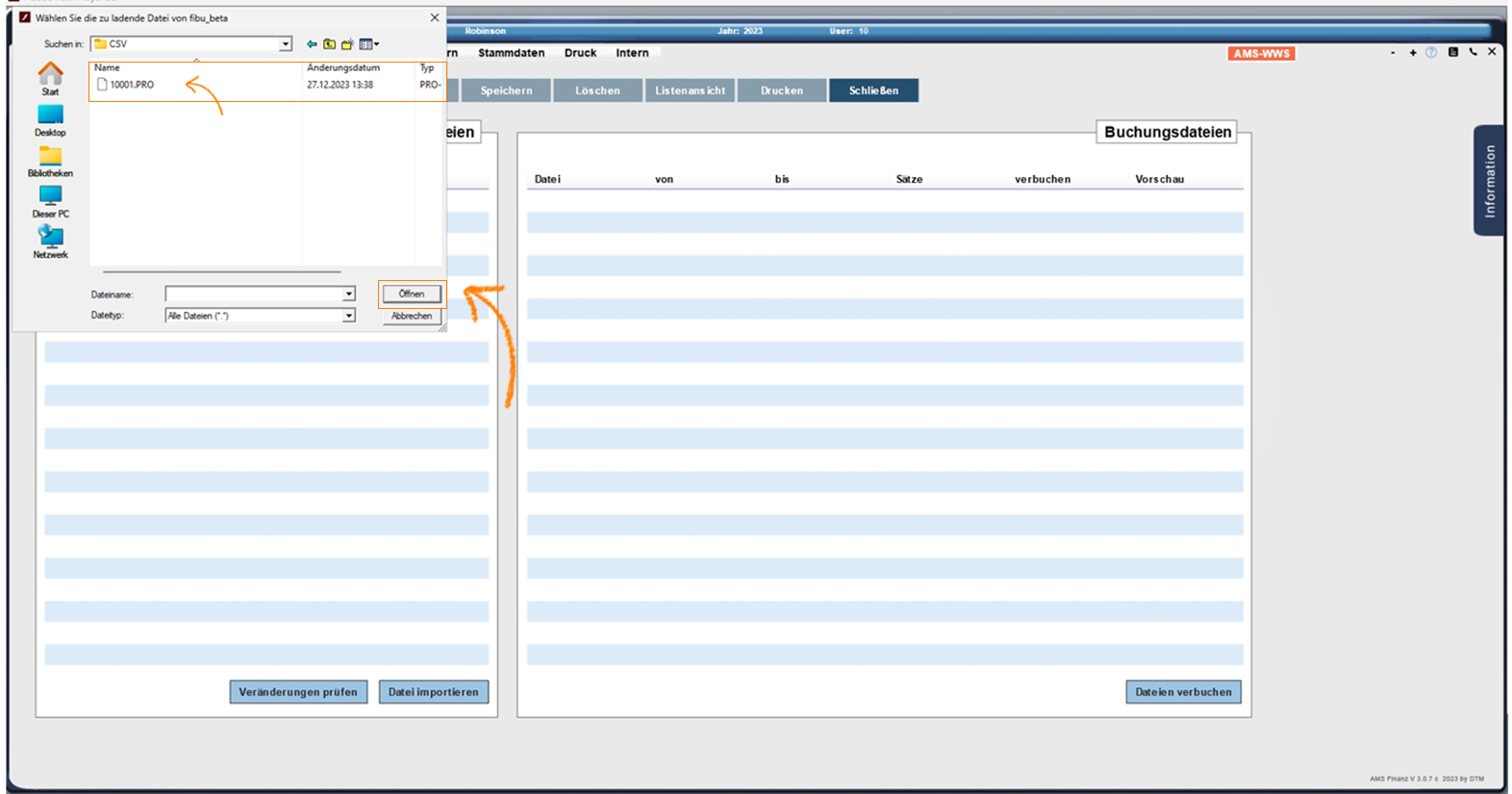Click the Öffnen button
Image resolution: width=1512 pixels, height=794 pixels.
[412, 294]
